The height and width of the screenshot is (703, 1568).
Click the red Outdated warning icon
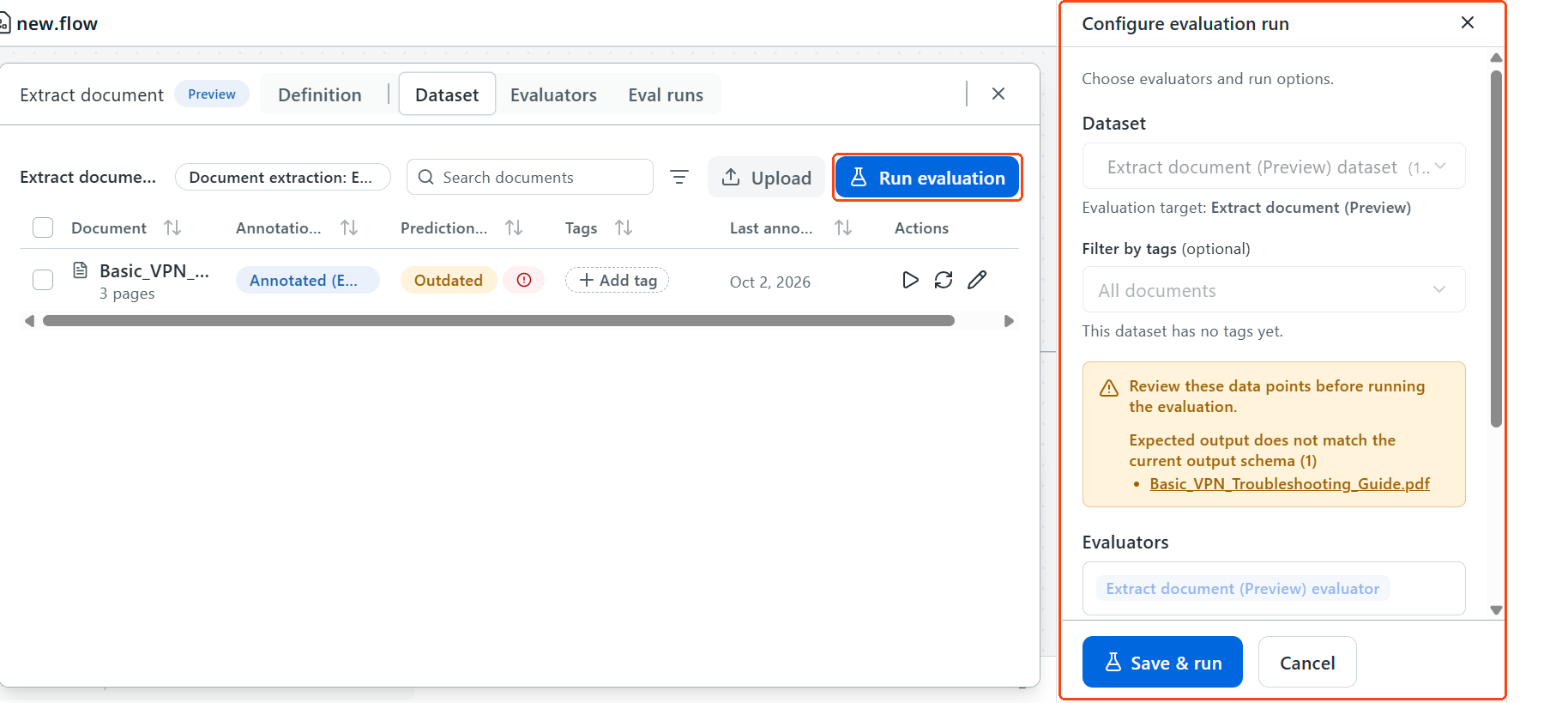524,280
